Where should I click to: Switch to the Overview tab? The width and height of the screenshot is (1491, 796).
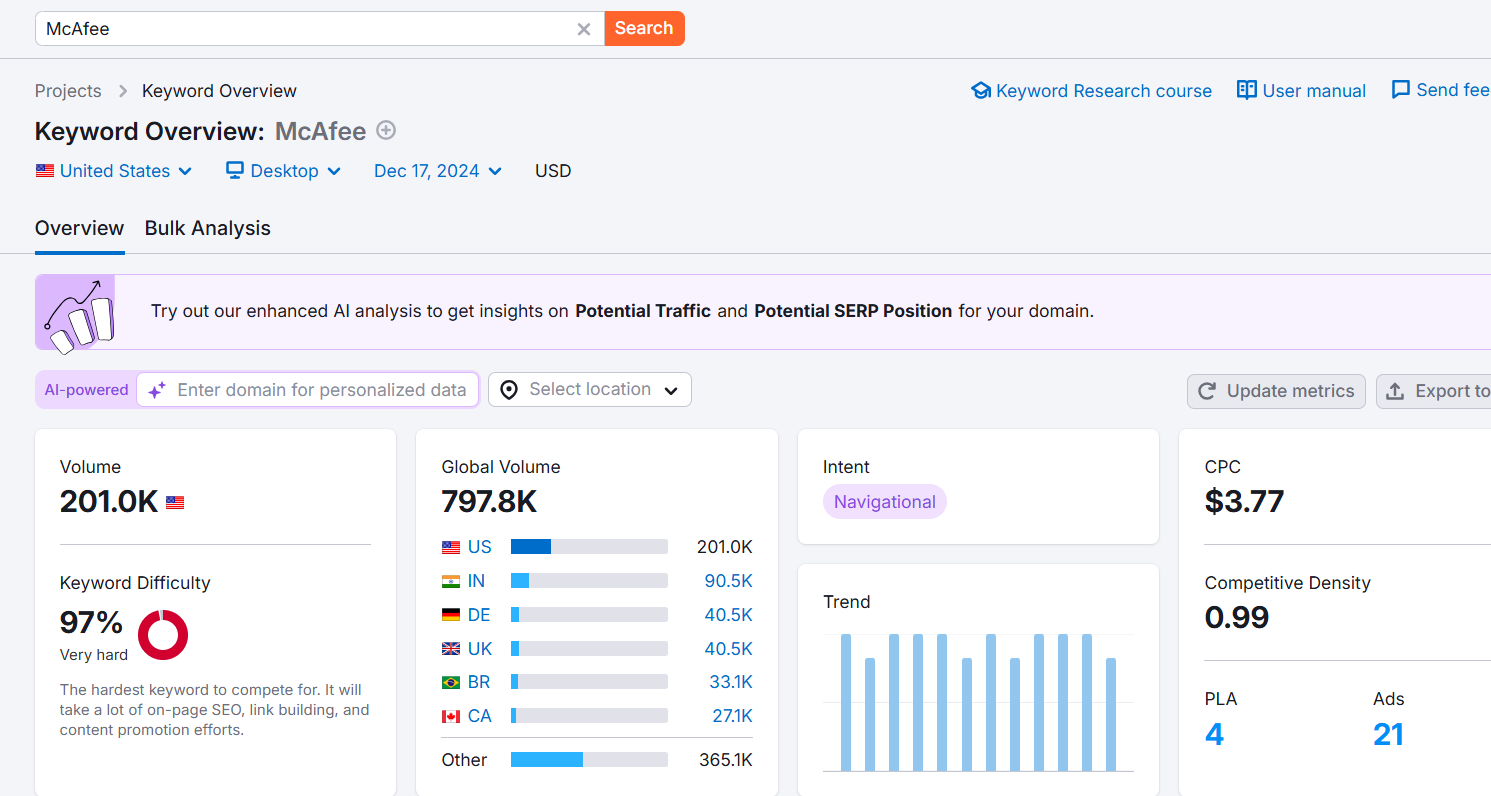80,228
